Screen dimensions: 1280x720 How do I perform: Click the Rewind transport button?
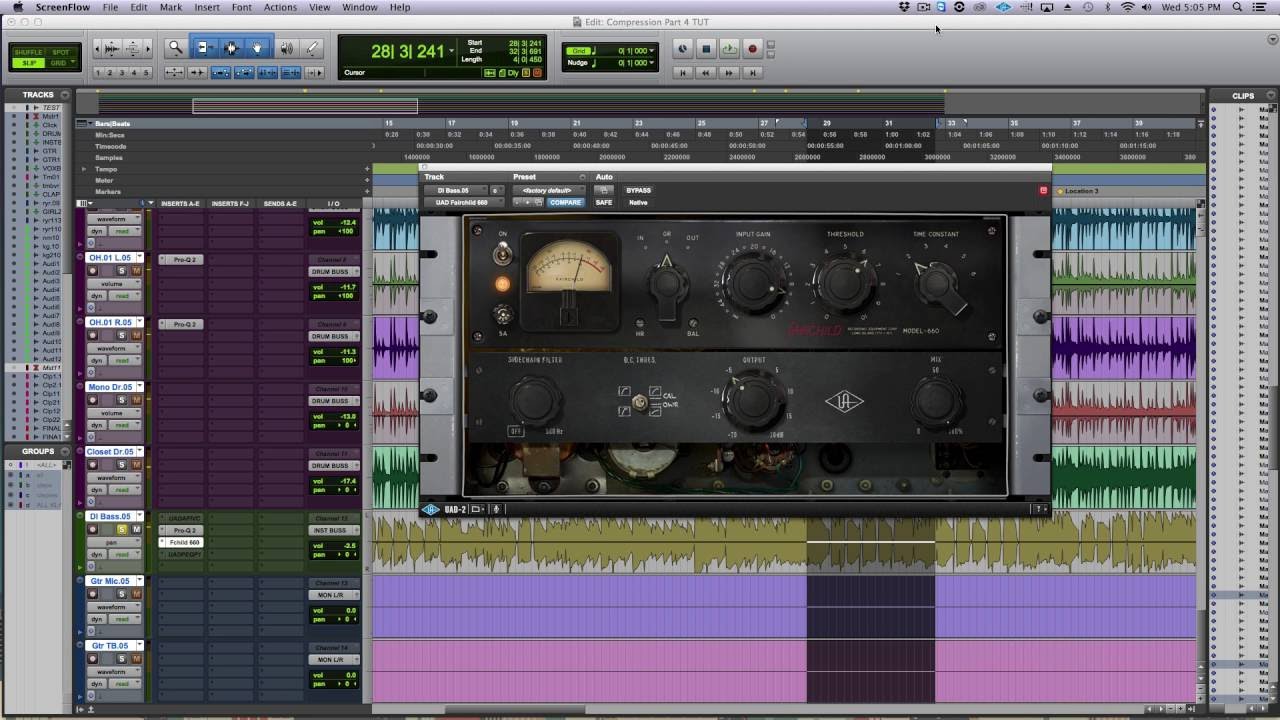[x=707, y=73]
